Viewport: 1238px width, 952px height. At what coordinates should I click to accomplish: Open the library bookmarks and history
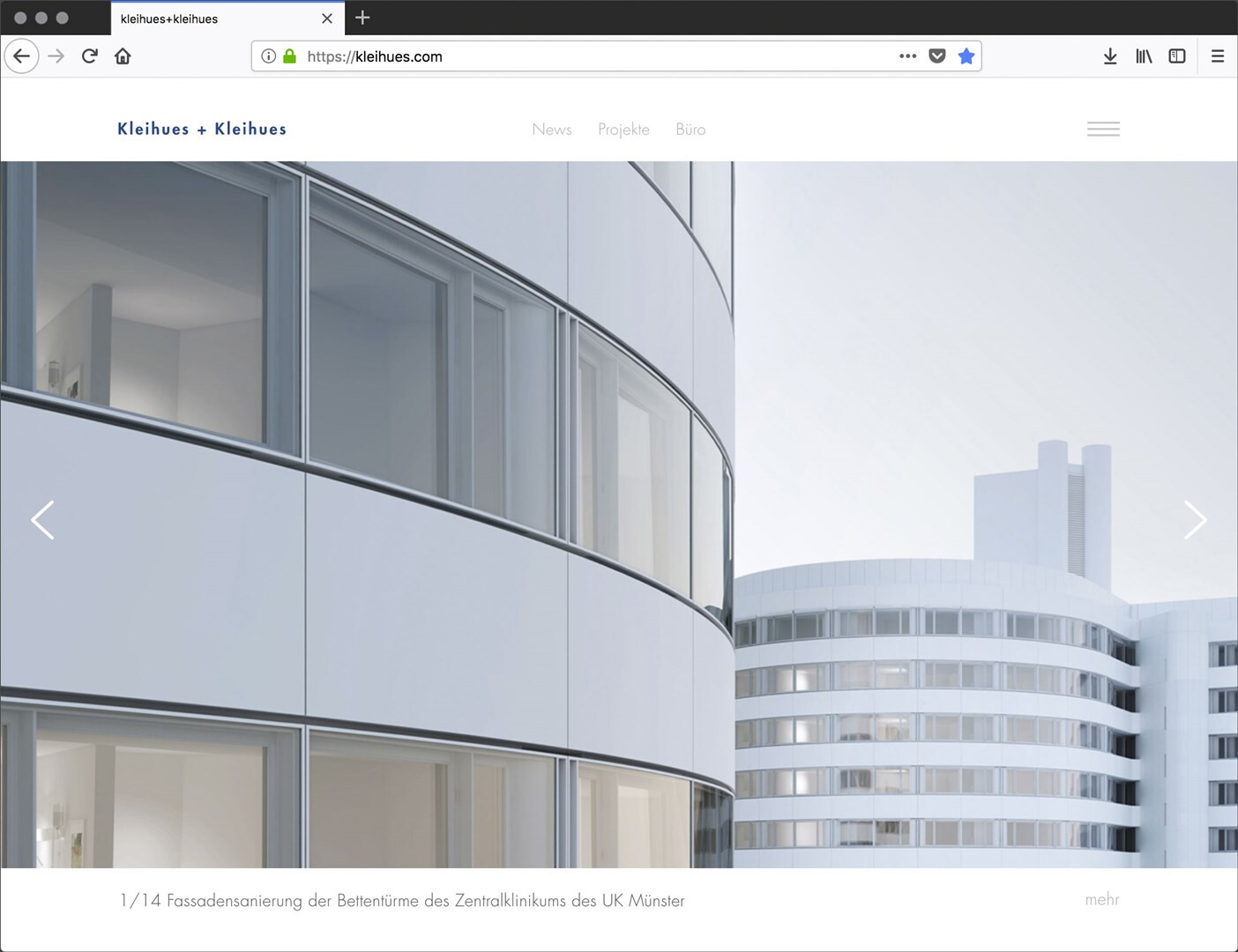[x=1144, y=56]
